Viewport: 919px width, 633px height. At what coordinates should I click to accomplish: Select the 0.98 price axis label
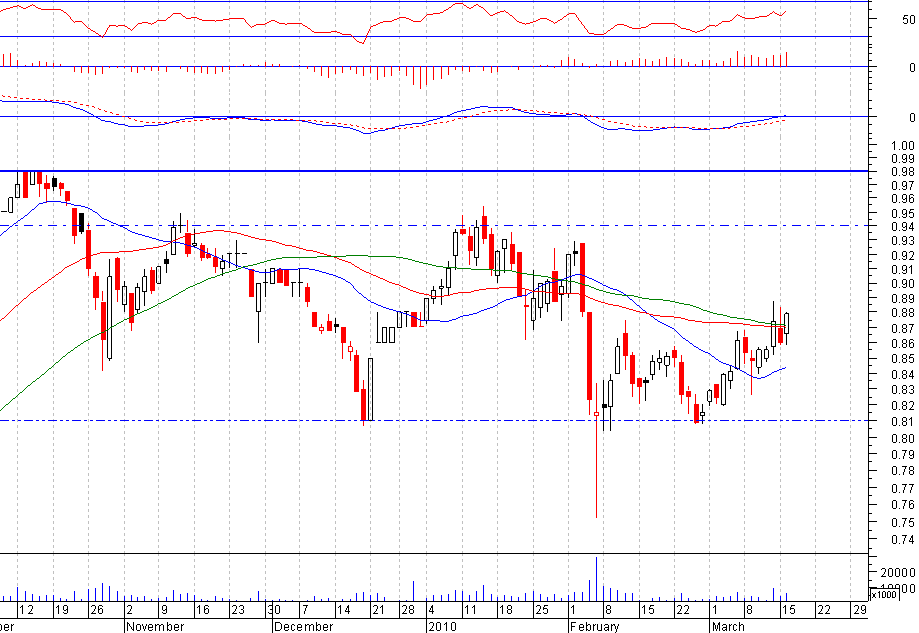click(x=903, y=172)
